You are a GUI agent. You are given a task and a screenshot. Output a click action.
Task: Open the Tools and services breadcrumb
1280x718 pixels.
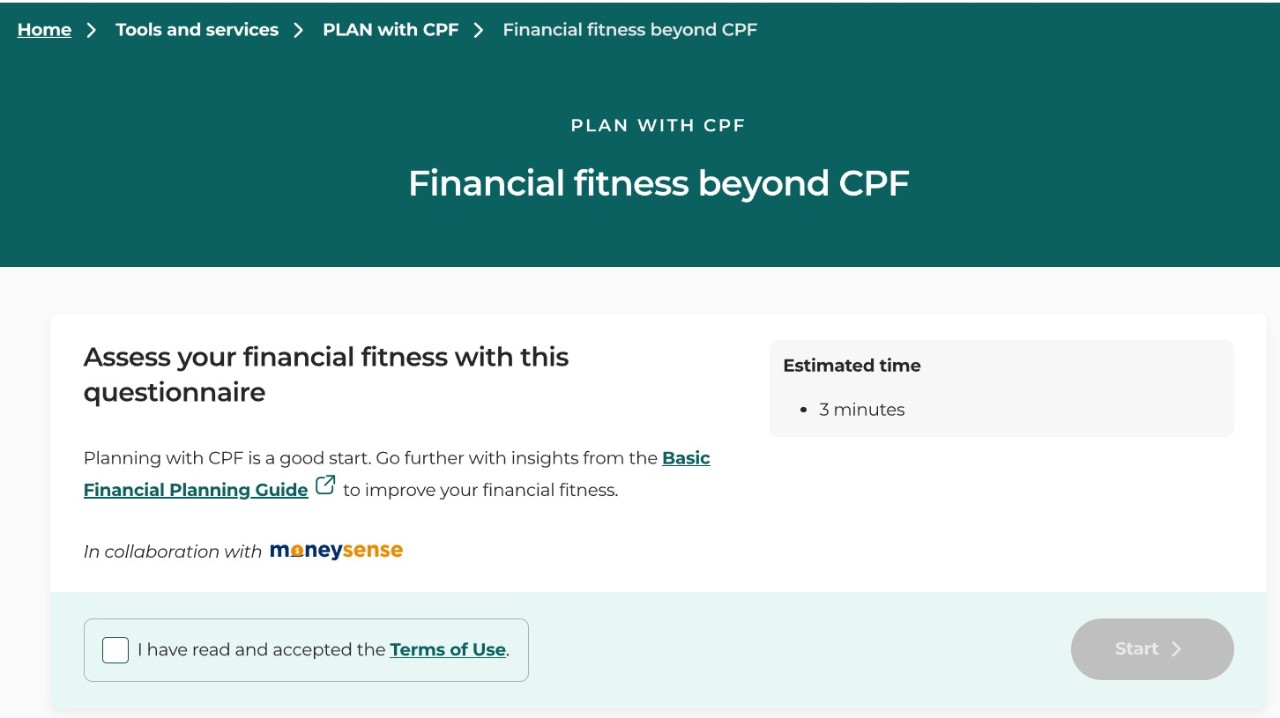click(197, 30)
